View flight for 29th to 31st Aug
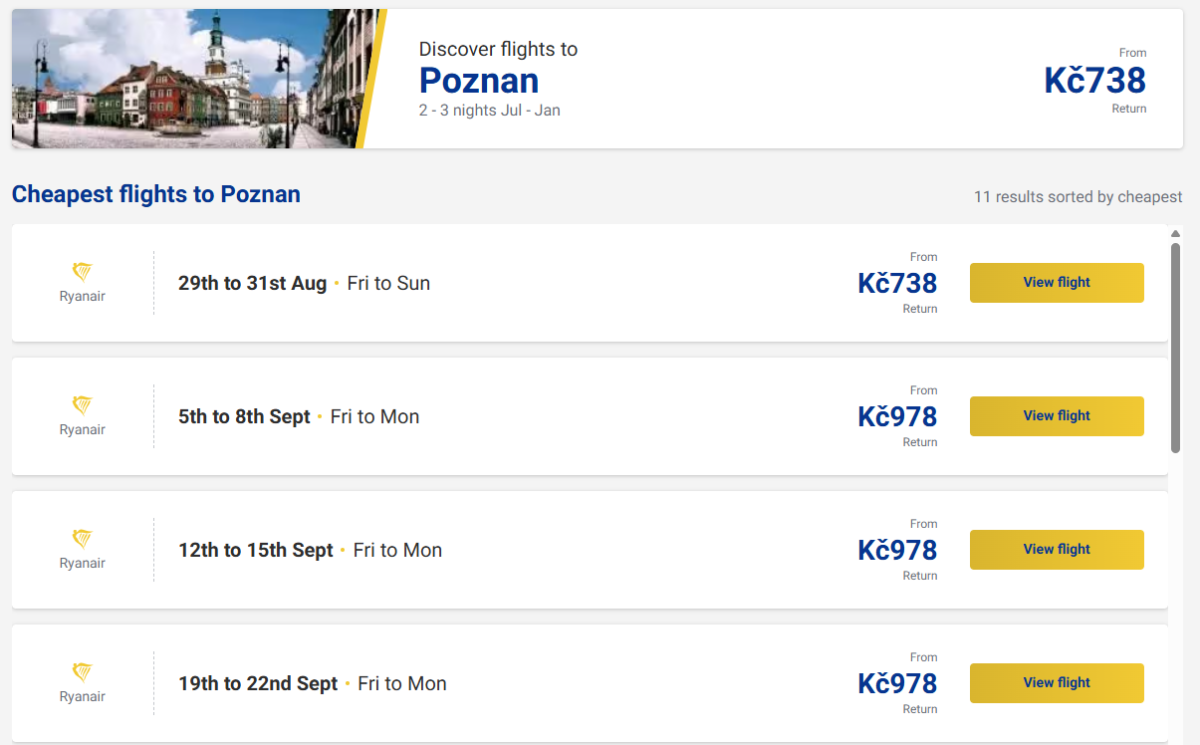The height and width of the screenshot is (745, 1200). click(1056, 282)
